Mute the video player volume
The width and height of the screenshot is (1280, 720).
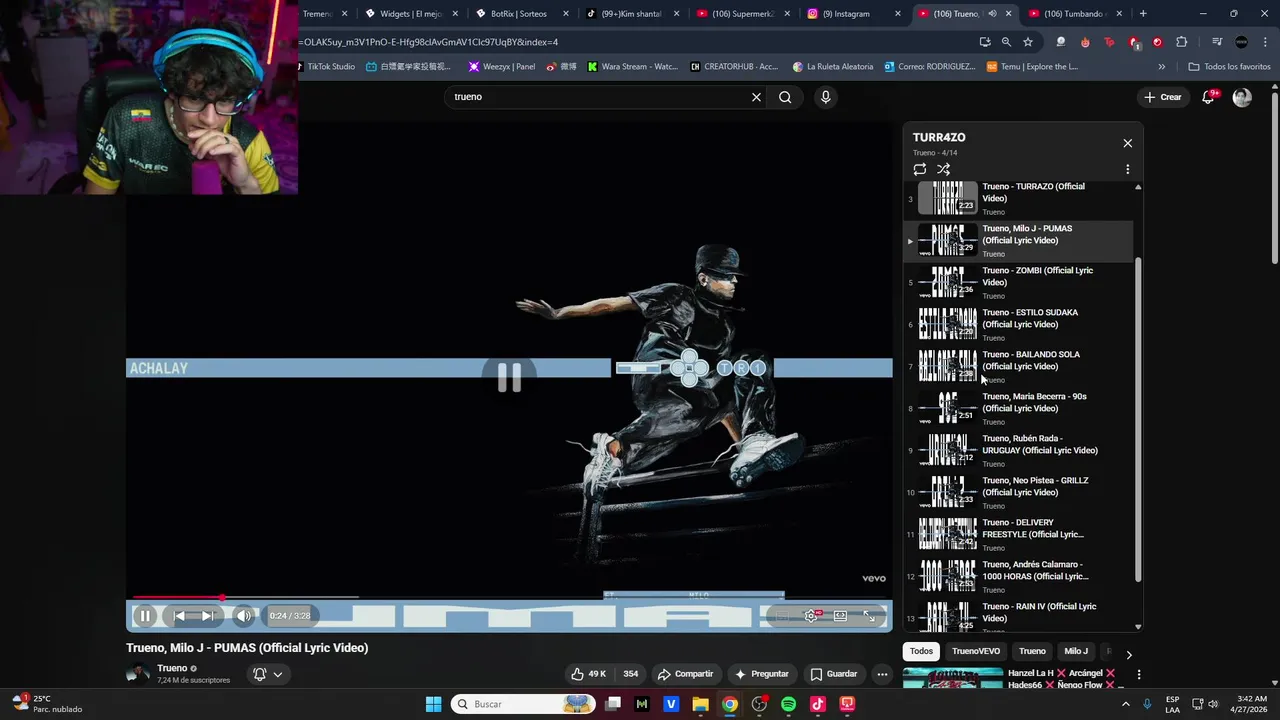coord(243,616)
